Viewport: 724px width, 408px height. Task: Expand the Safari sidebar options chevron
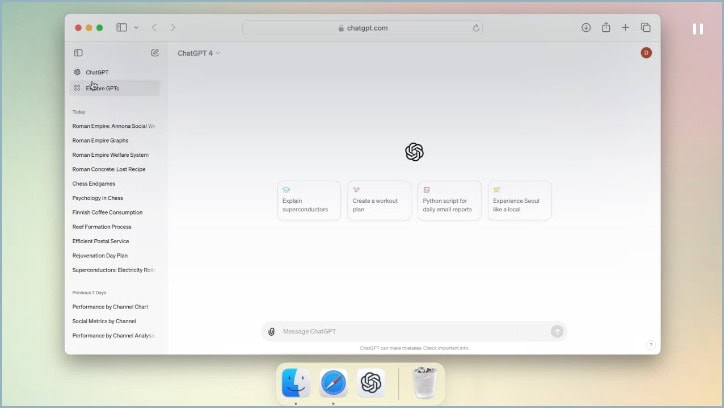[x=136, y=28]
